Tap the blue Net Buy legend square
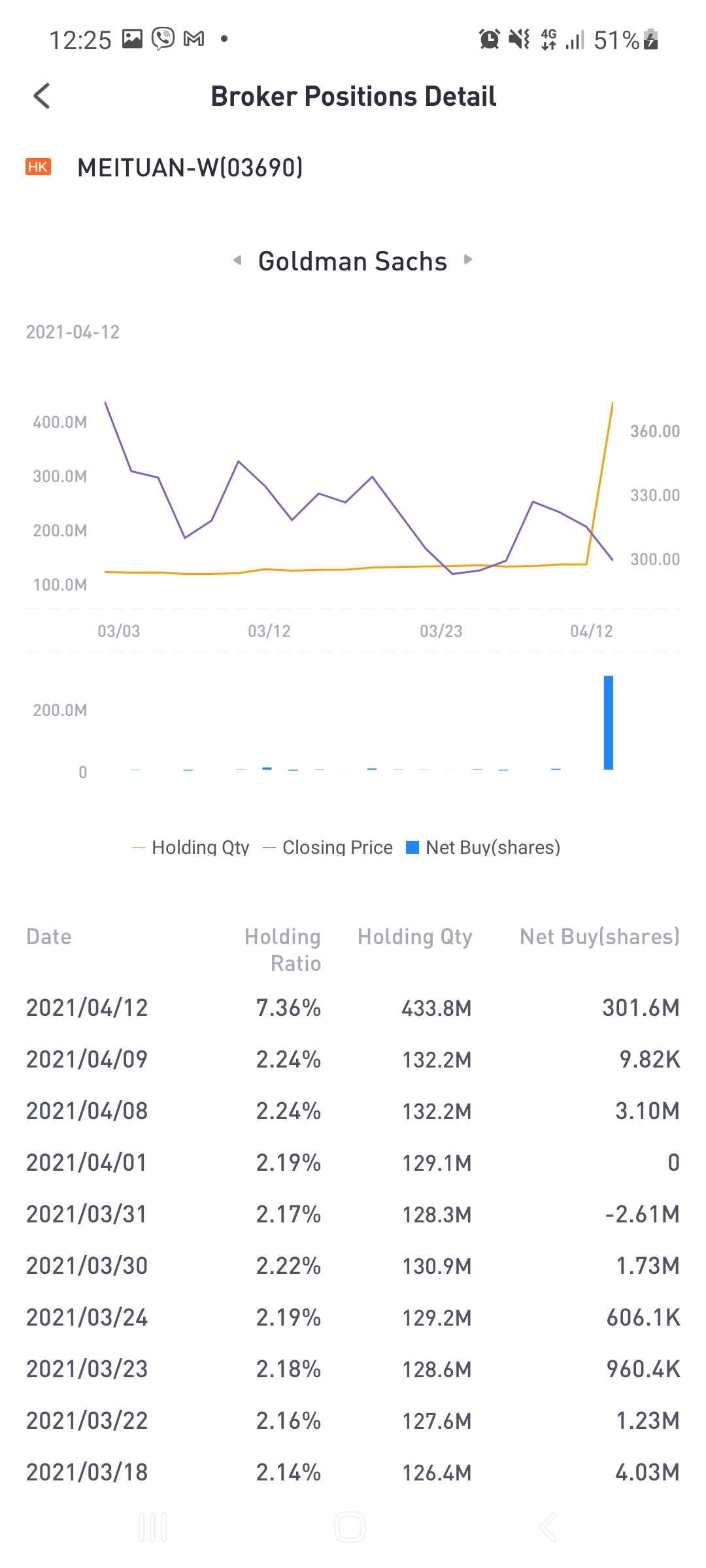706x1568 pixels. [x=412, y=847]
